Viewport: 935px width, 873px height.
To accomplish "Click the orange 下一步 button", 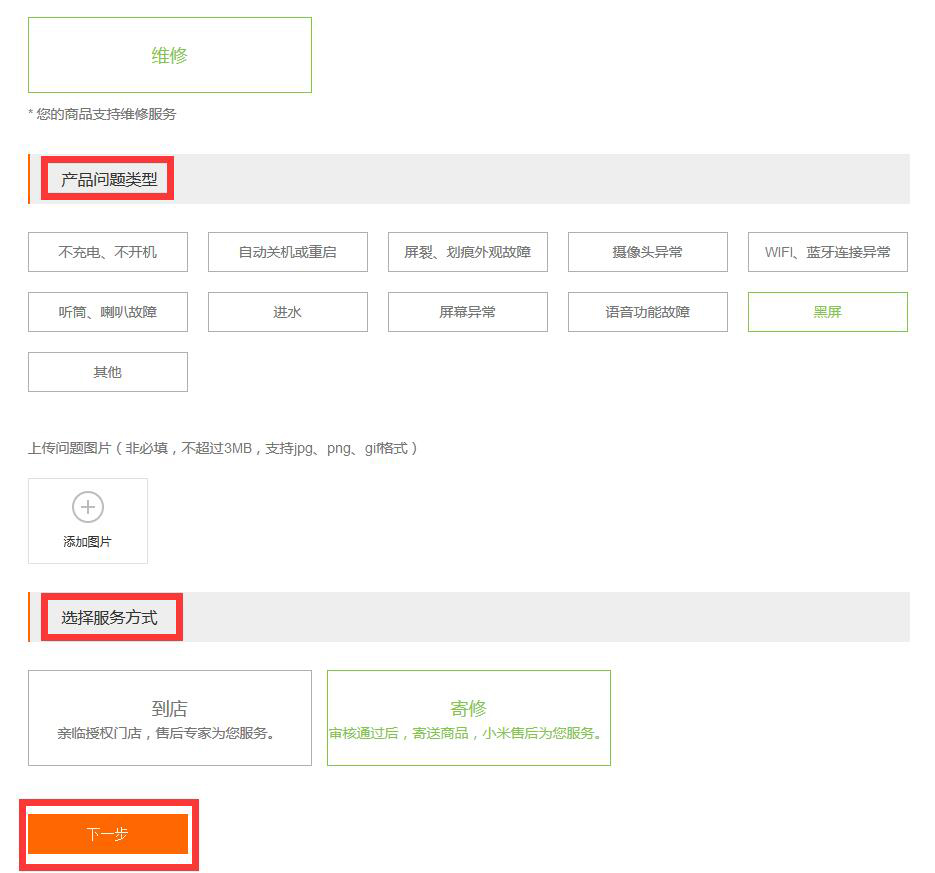I will 108,834.
